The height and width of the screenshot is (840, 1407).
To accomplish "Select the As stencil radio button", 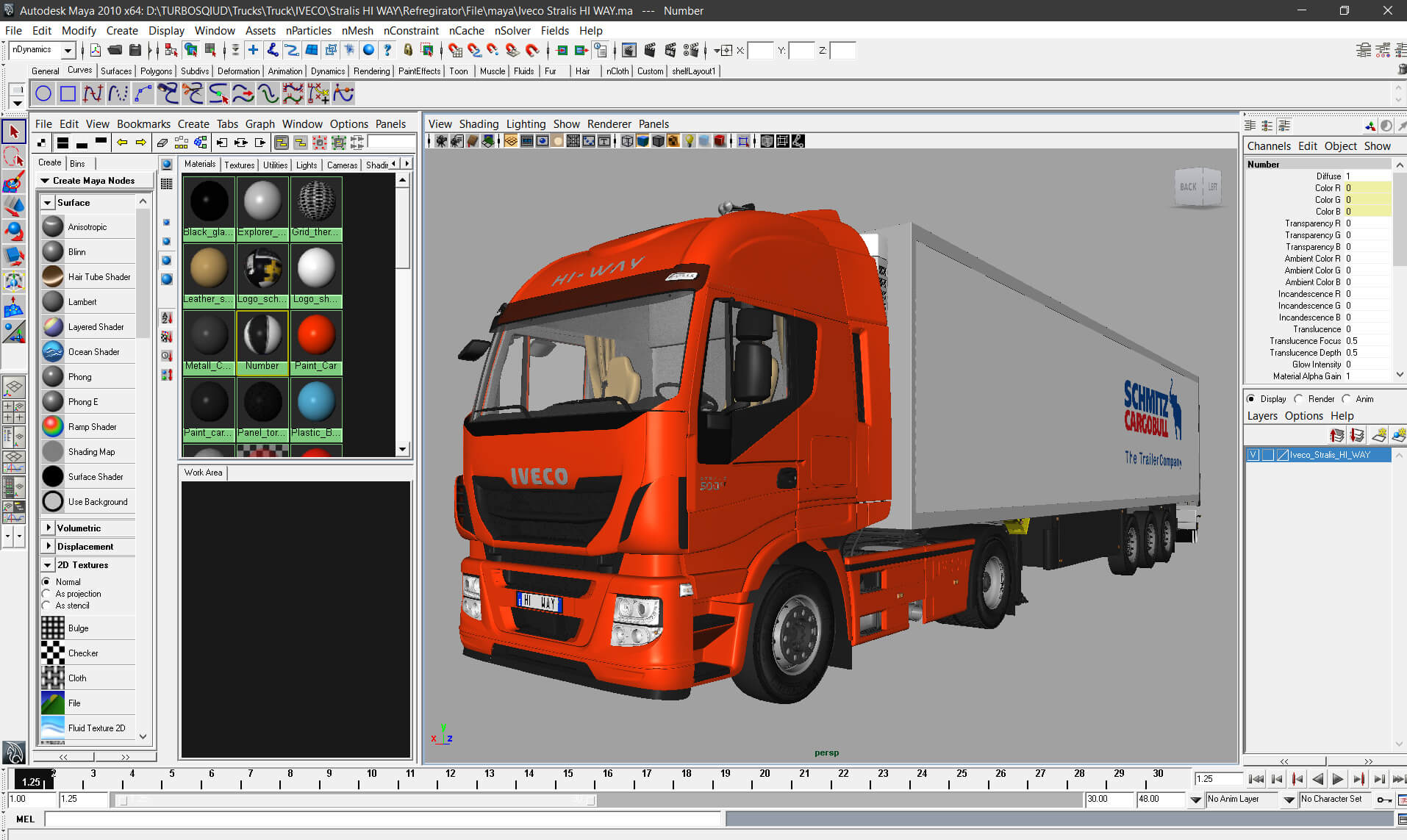I will point(46,605).
